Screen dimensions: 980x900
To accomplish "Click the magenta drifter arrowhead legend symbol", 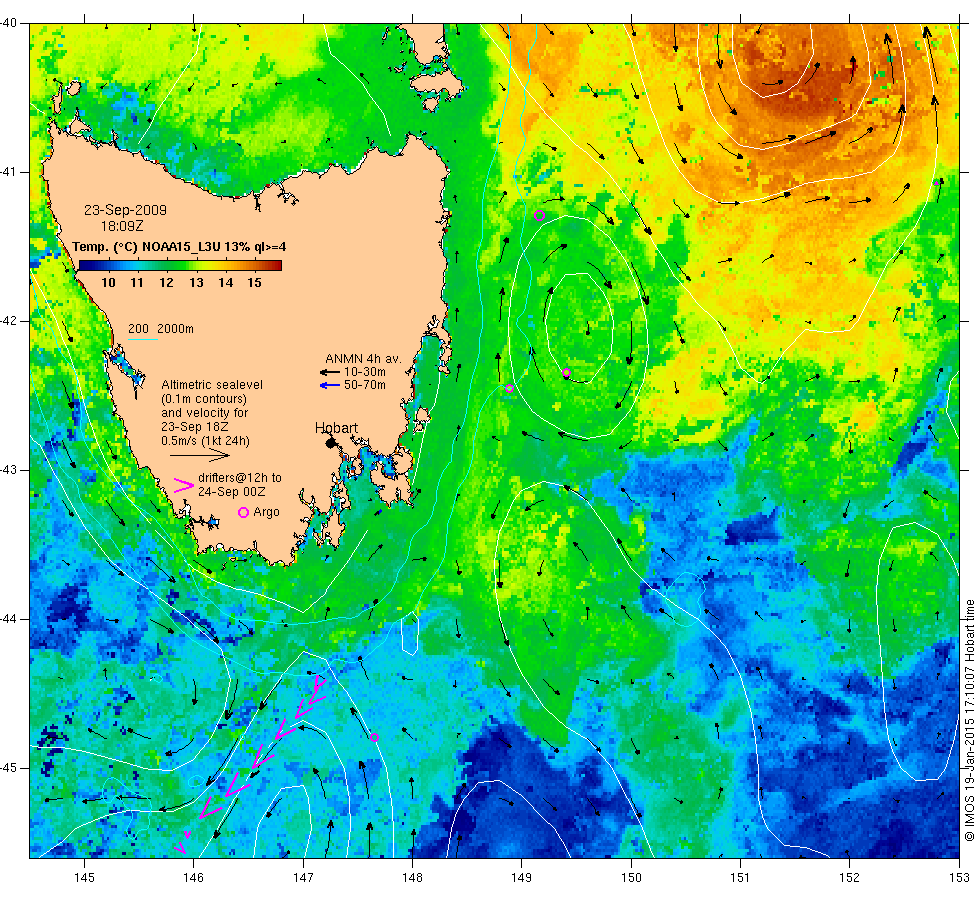I will (183, 485).
